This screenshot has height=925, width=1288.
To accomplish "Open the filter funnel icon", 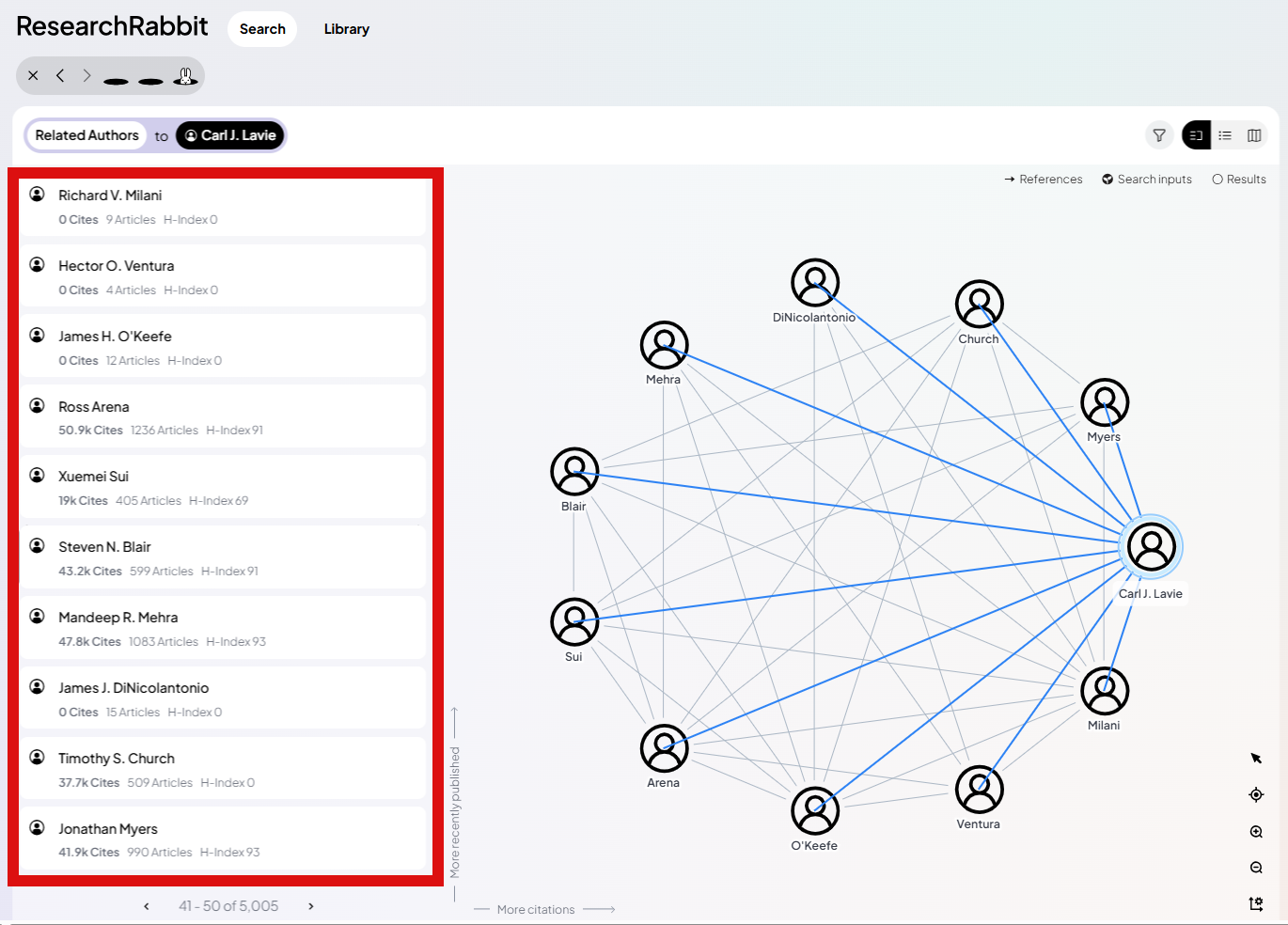I will coord(1159,135).
